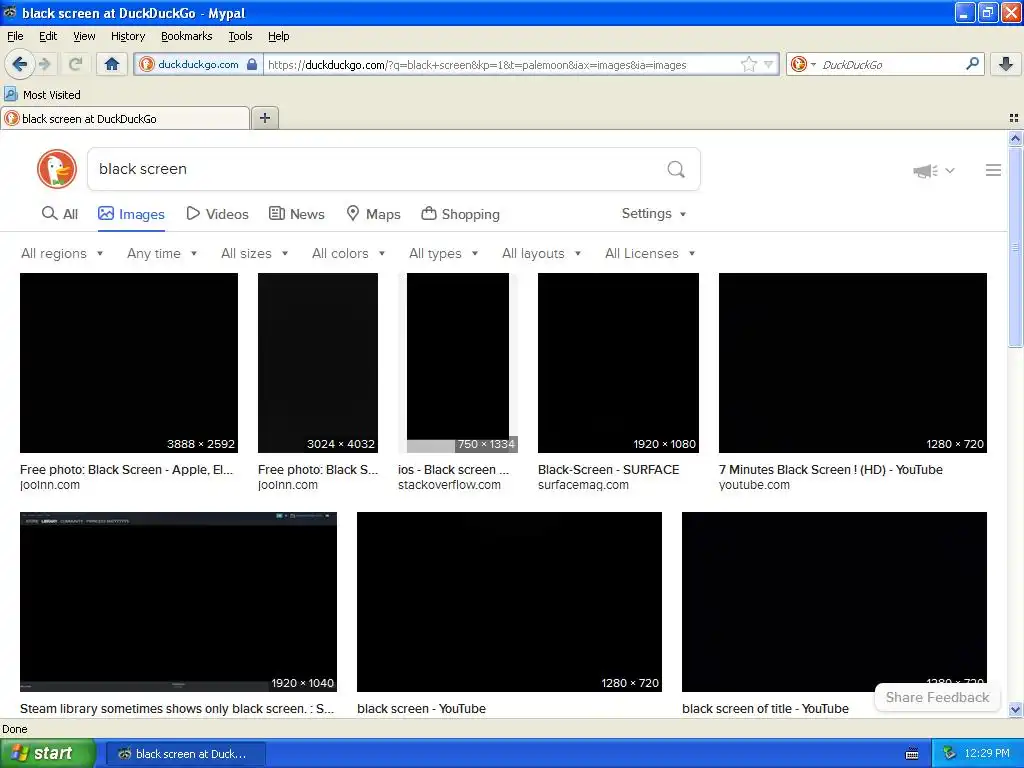Open the address bar history dropdown arrow
This screenshot has height=768, width=1024.
(769, 64)
